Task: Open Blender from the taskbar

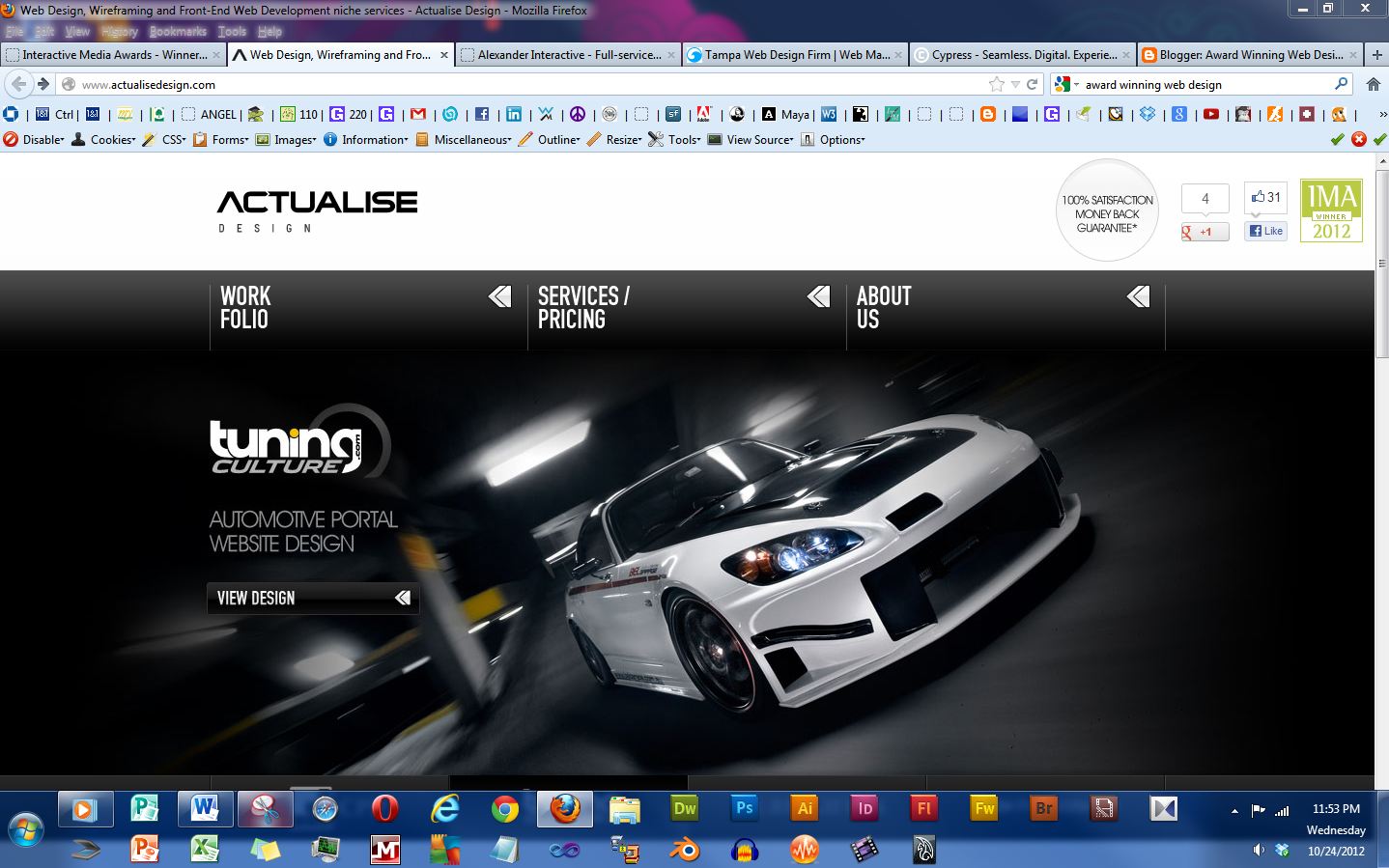Action: pyautogui.click(x=685, y=850)
